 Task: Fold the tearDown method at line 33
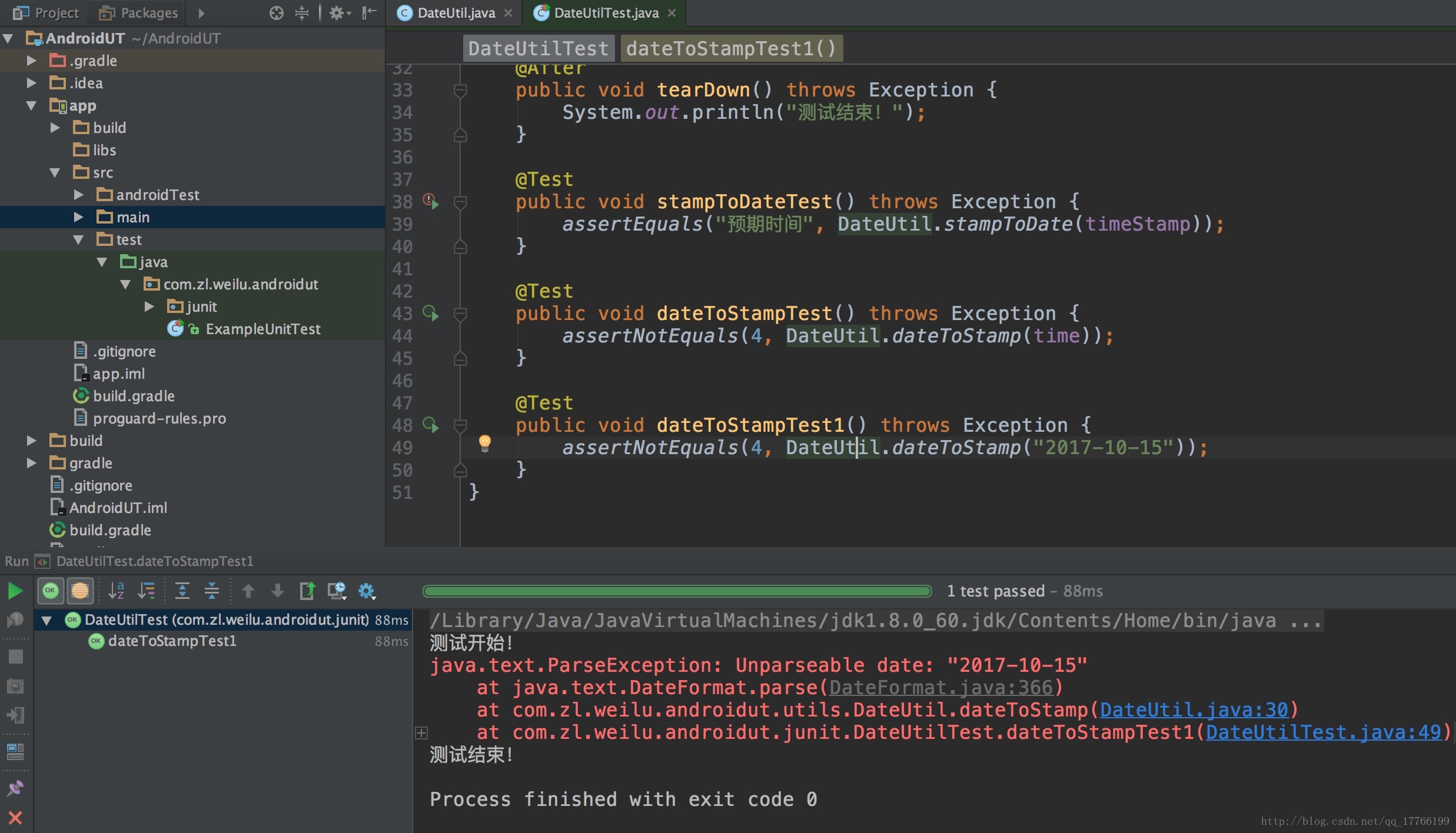tap(460, 91)
